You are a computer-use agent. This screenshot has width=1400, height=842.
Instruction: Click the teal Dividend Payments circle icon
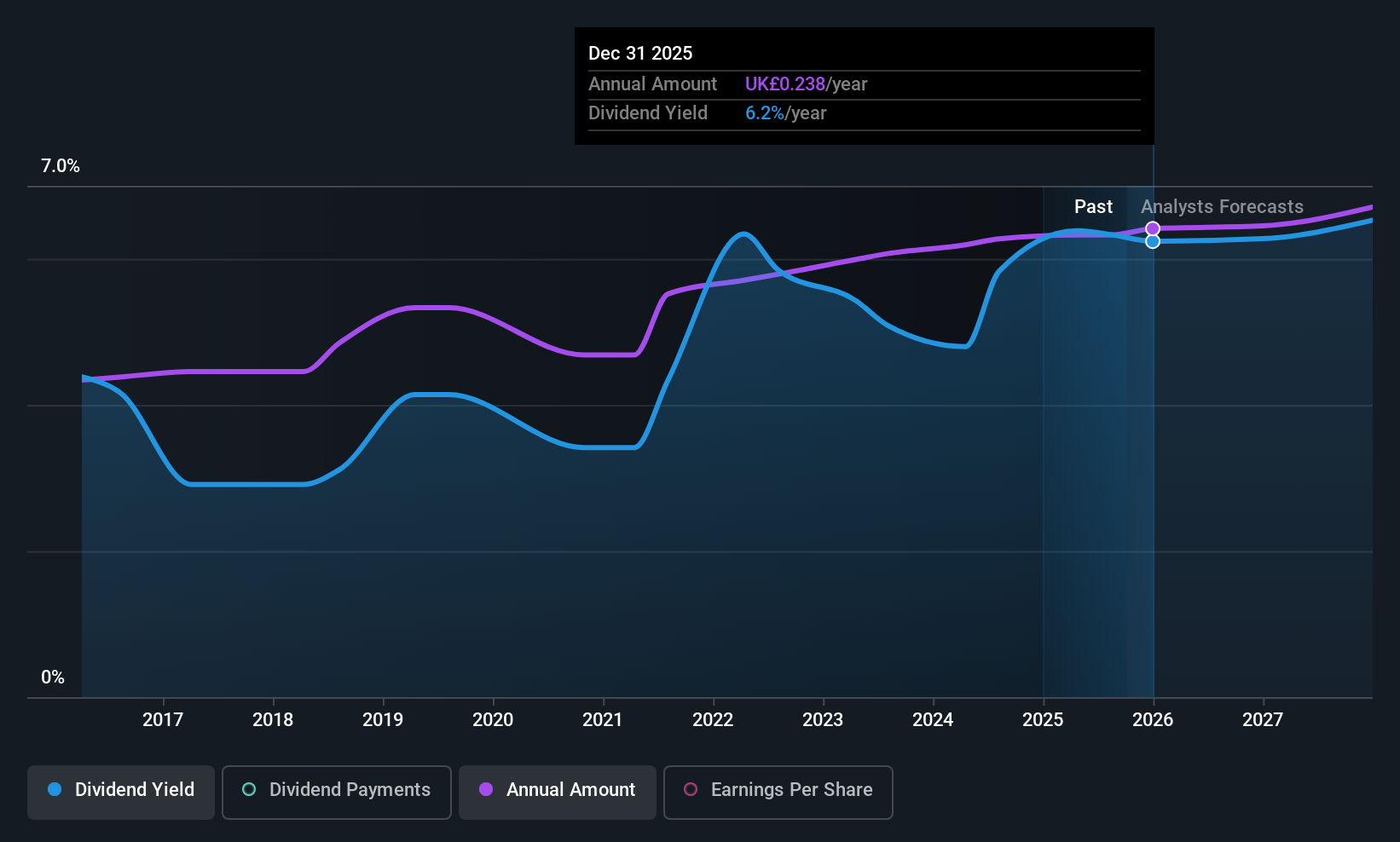[249, 790]
